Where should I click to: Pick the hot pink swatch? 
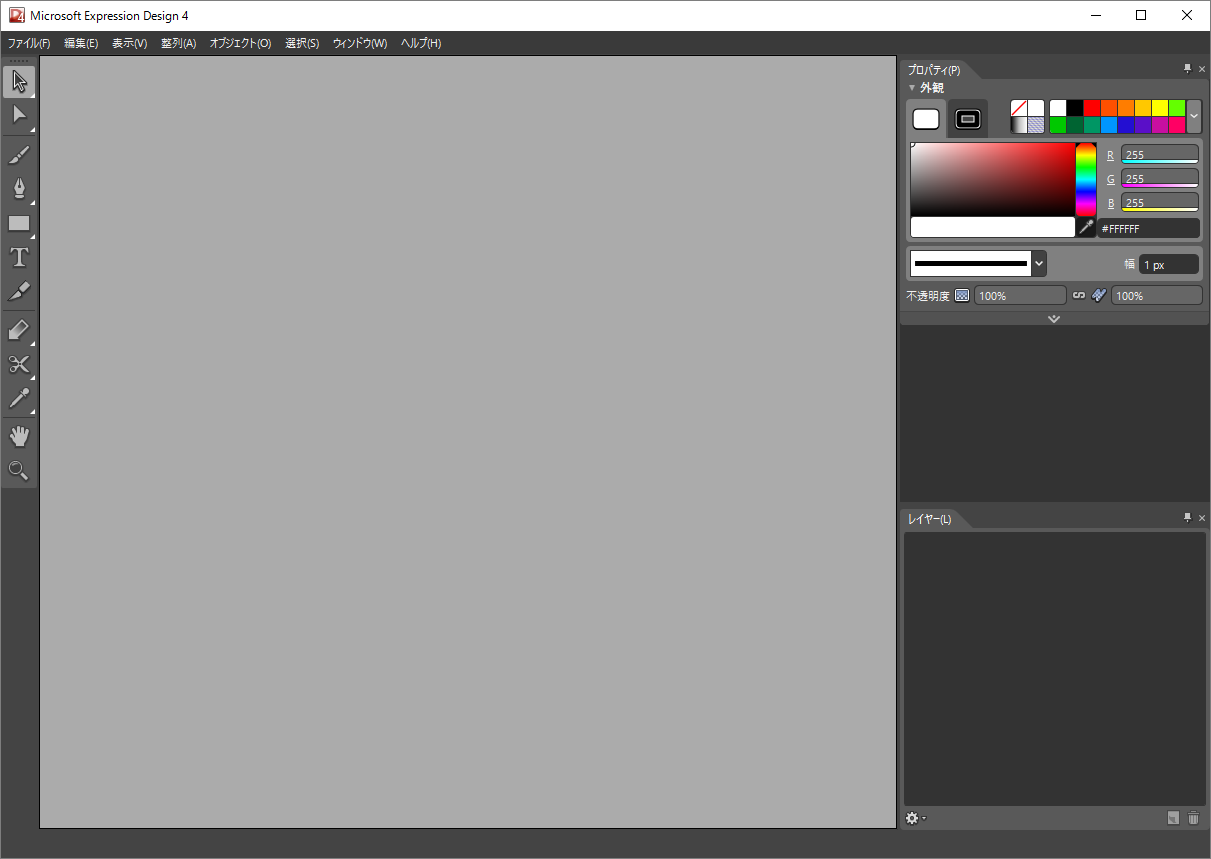pos(1177,125)
